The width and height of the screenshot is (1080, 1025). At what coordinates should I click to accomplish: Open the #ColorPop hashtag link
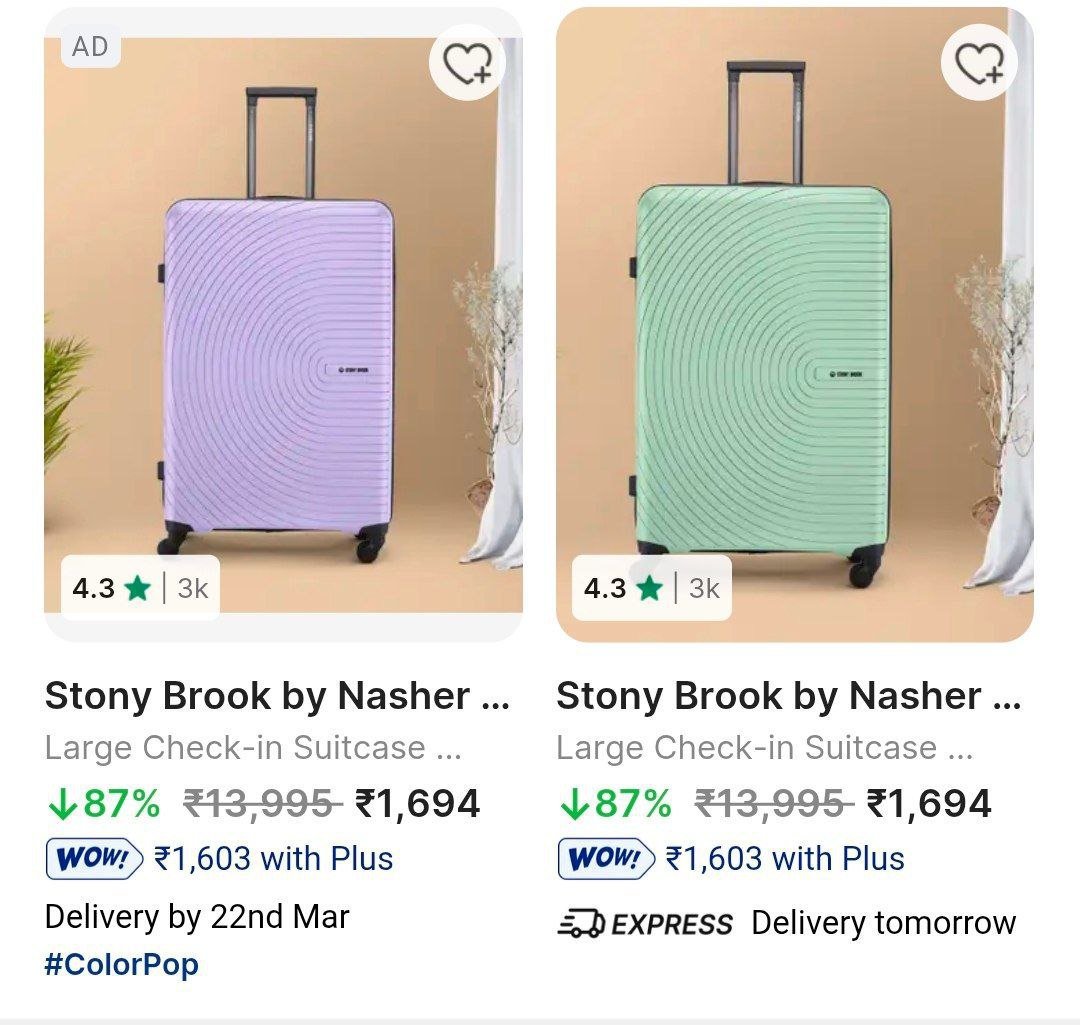point(120,965)
